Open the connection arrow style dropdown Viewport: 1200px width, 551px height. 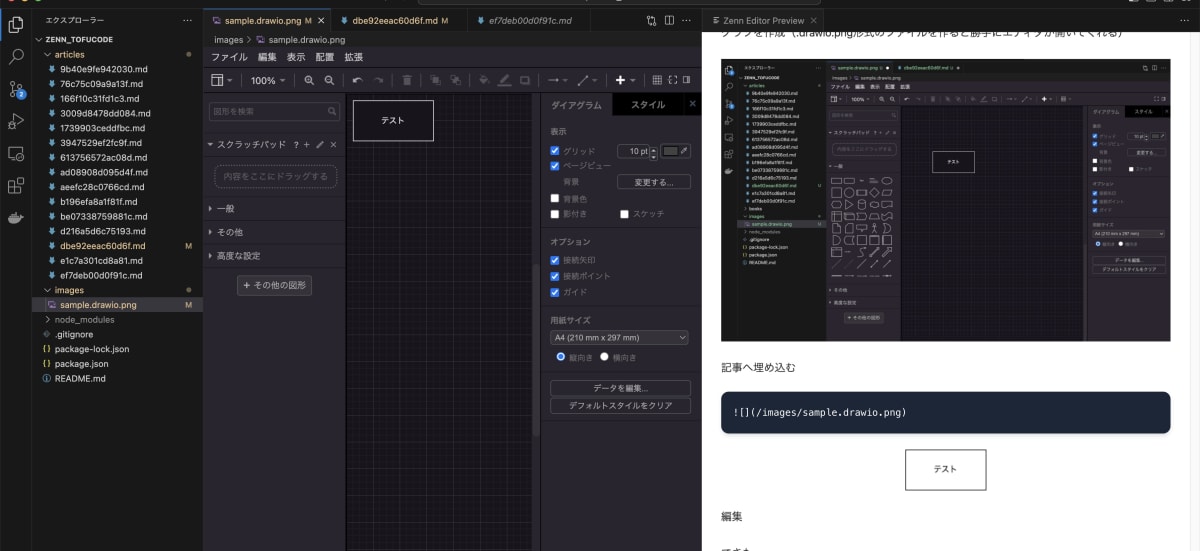point(556,80)
